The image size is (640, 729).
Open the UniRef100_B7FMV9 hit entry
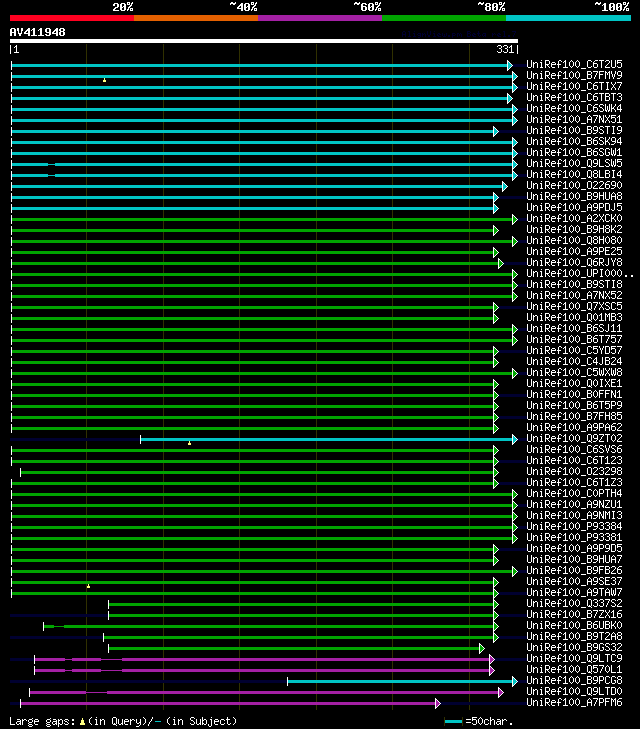(574, 75)
